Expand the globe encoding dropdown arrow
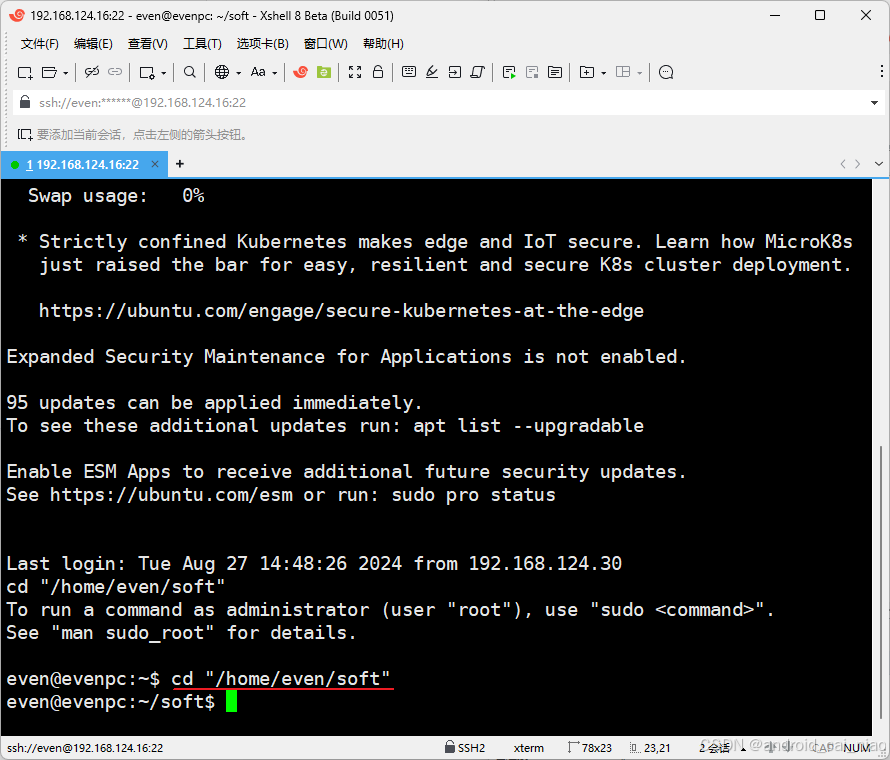This screenshot has height=760, width=890. (238, 73)
